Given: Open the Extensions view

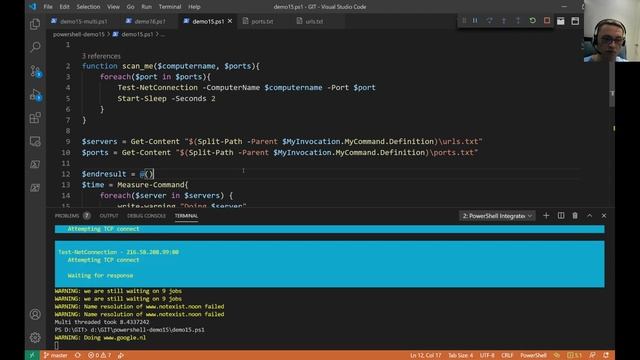Looking at the screenshot, I should pos(35,118).
